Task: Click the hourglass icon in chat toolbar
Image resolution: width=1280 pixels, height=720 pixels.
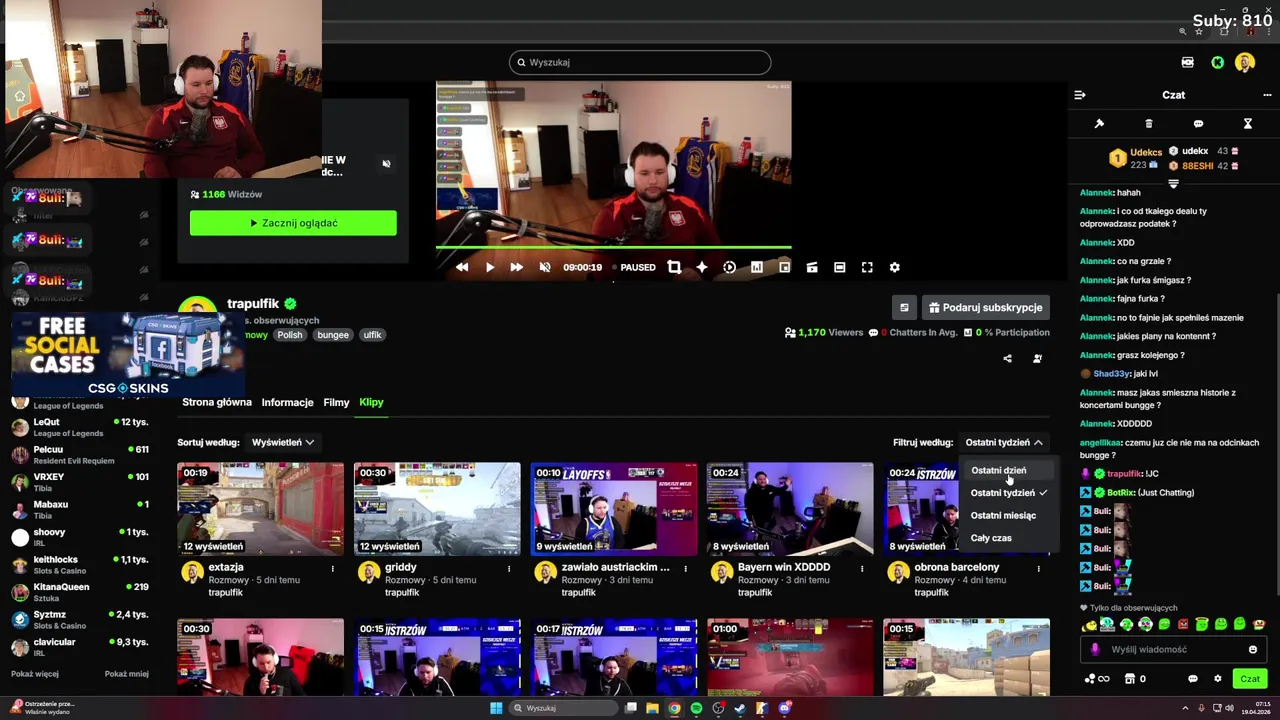Action: 1248,124
